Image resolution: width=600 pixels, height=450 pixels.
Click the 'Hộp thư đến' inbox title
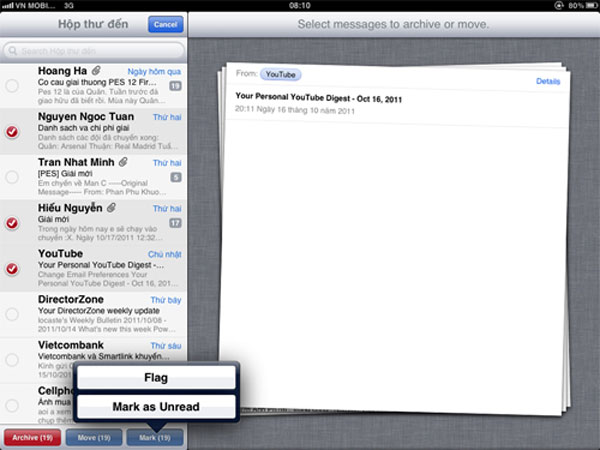[x=93, y=24]
